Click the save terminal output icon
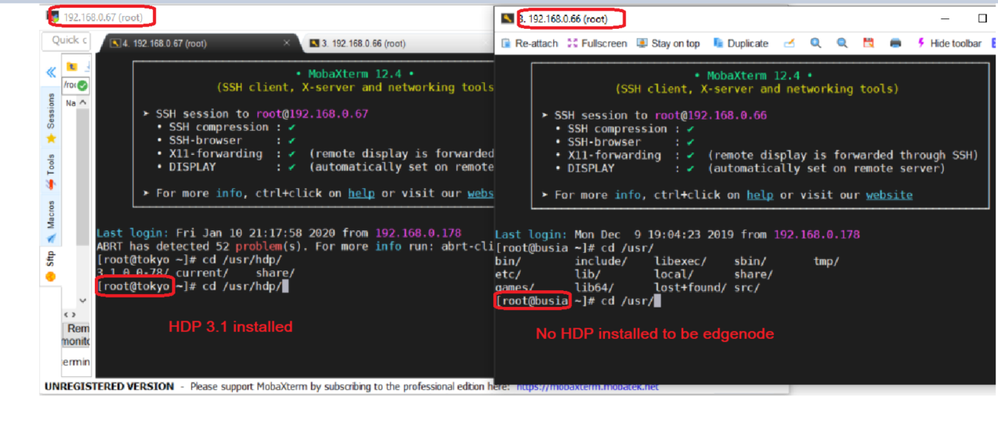The width and height of the screenshot is (998, 429). 868,43
